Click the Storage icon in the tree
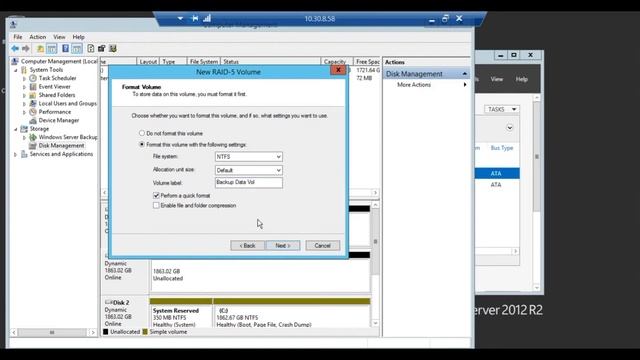 point(24,129)
